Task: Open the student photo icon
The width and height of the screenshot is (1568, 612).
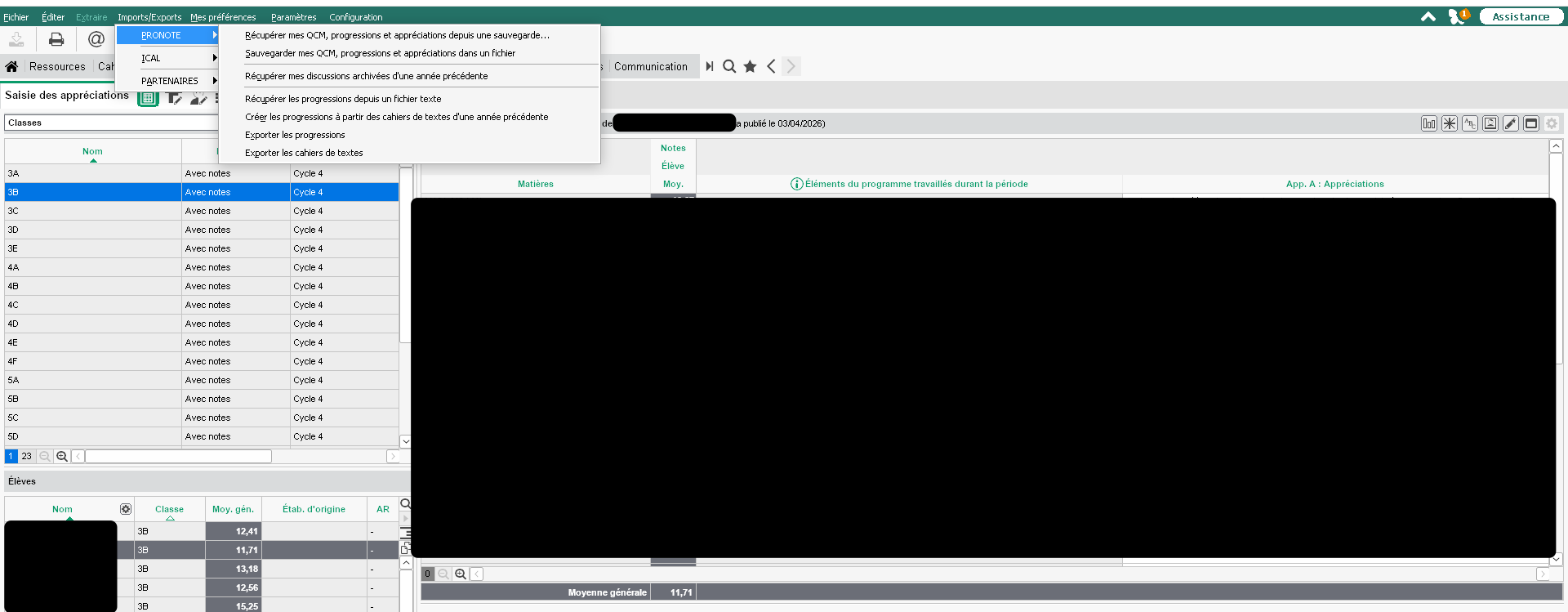Action: pyautogui.click(x=1490, y=123)
